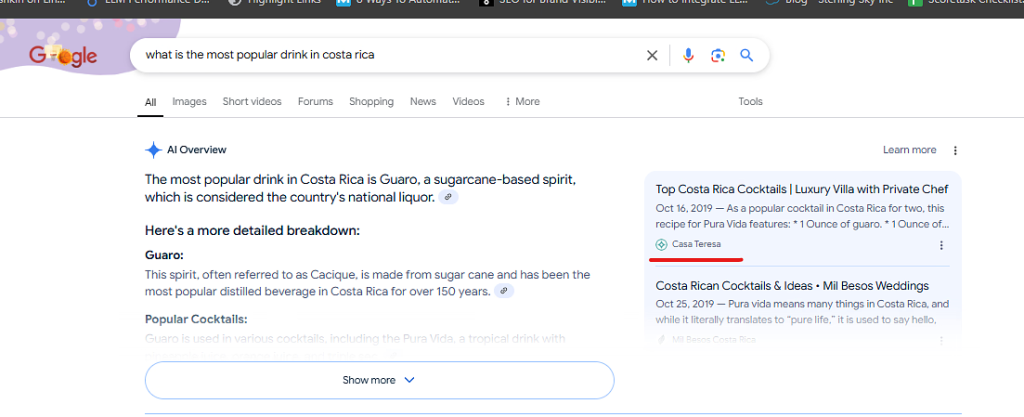The image size is (1024, 417).
Task: Open Costa Rican Cocktails Mil Besos Weddings link
Action: [792, 286]
